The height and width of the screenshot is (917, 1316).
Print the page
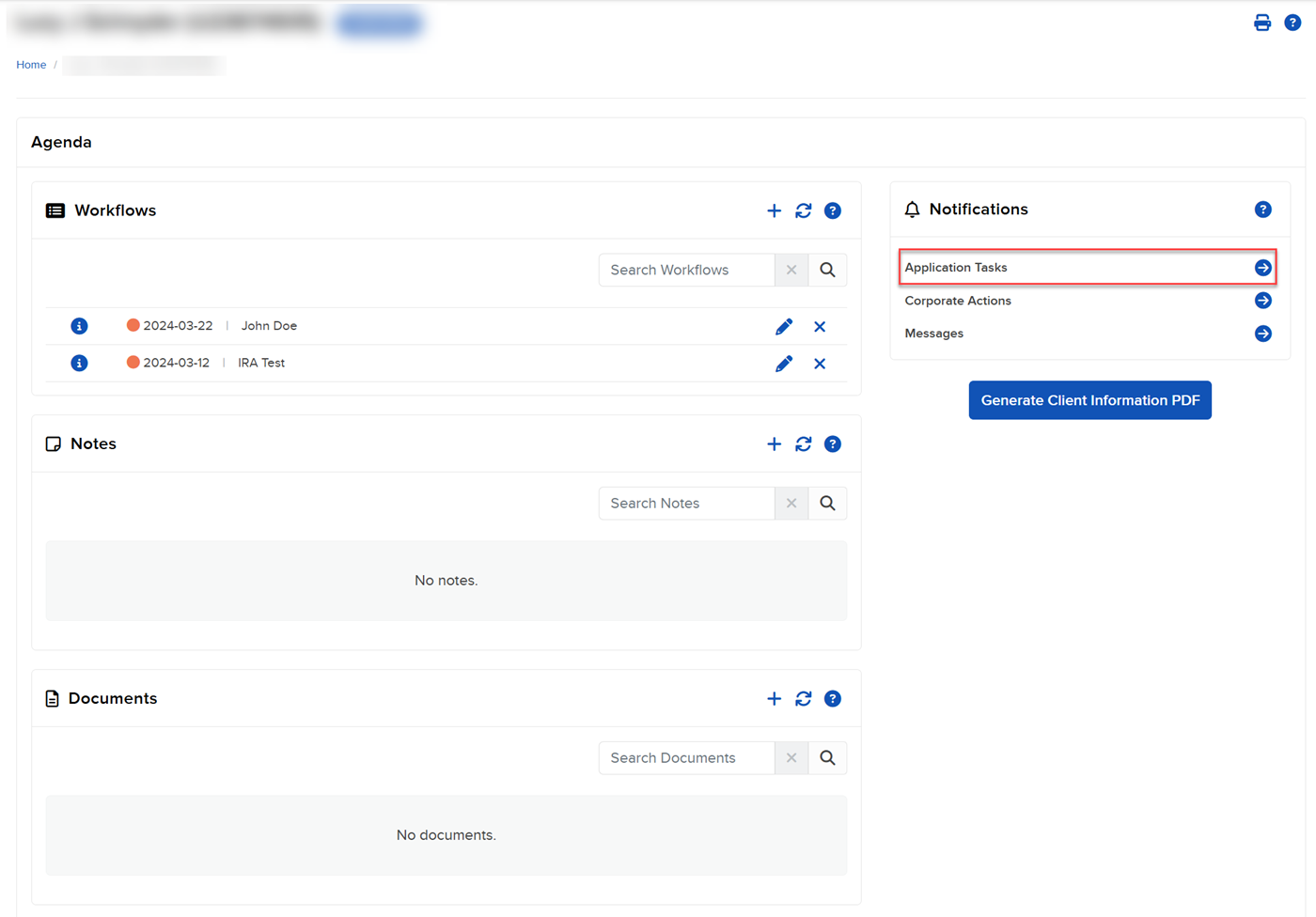(x=1261, y=22)
